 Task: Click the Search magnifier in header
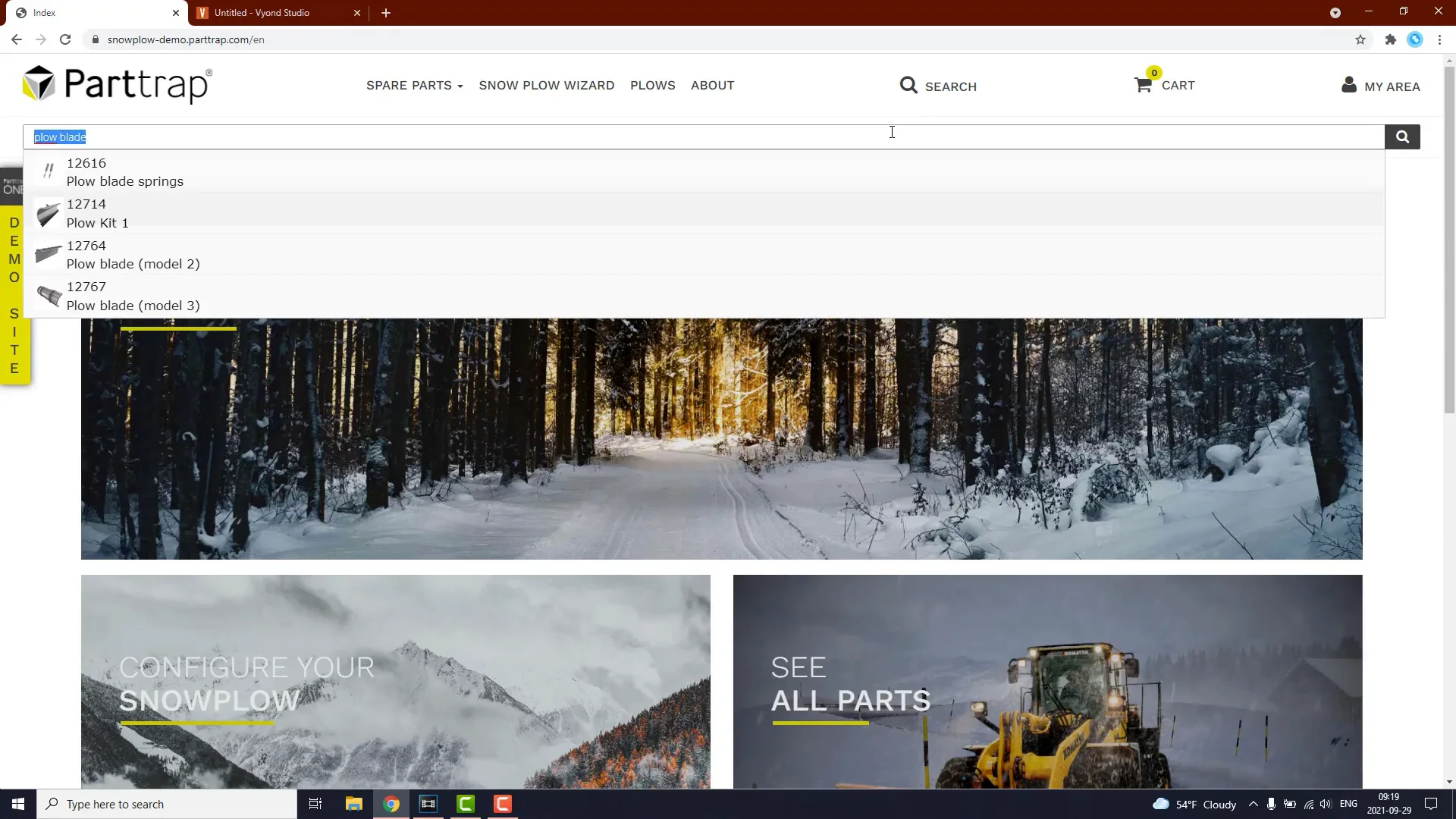point(908,85)
